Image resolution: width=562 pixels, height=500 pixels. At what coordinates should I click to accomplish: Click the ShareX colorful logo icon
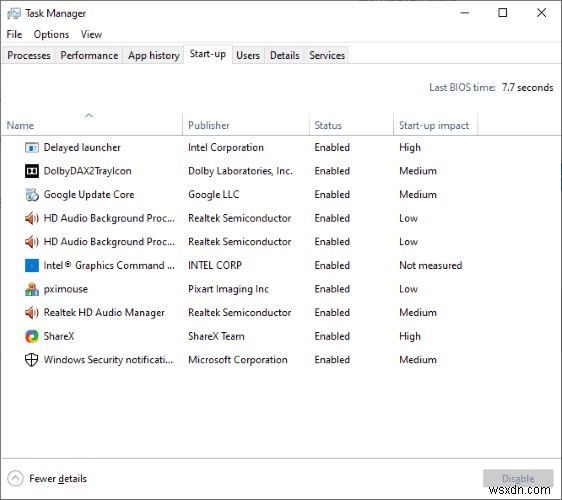(x=32, y=336)
